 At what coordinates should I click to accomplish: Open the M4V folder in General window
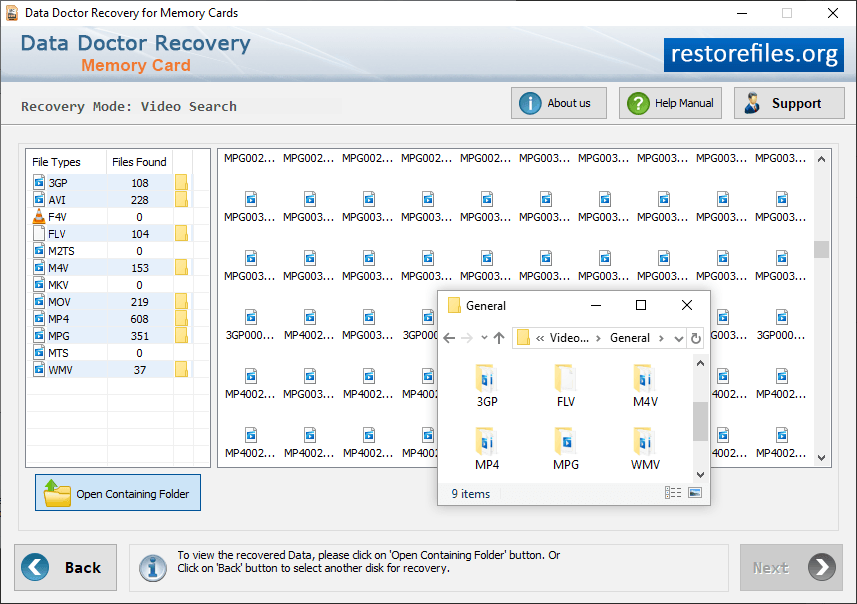pyautogui.click(x=645, y=385)
